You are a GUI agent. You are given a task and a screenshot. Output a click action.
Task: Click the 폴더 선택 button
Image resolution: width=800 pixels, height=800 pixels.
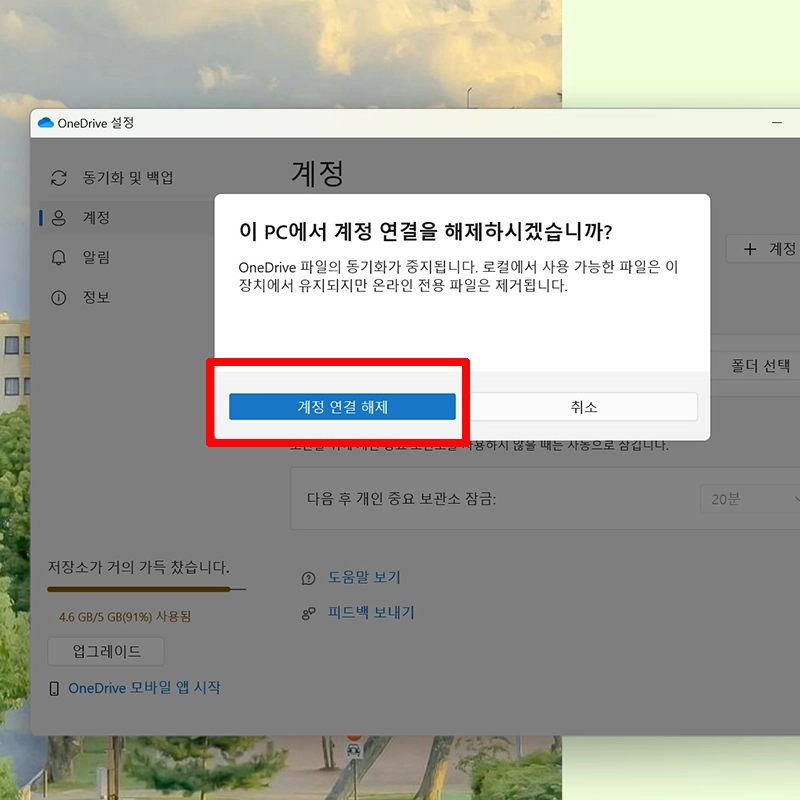pos(760,365)
